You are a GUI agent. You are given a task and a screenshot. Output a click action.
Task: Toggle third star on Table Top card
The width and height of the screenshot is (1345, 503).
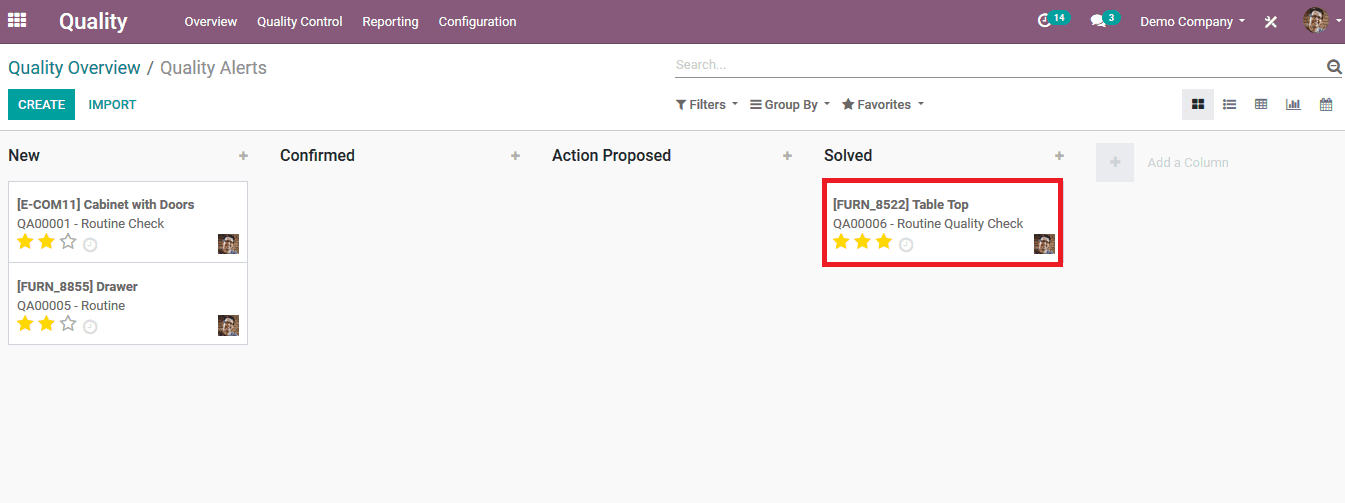(884, 242)
